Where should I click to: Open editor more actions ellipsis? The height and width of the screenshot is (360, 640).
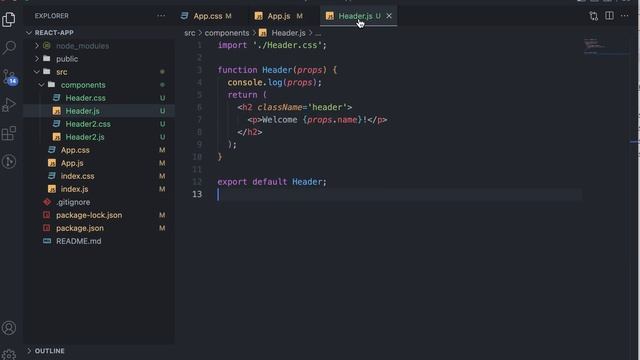coord(624,16)
